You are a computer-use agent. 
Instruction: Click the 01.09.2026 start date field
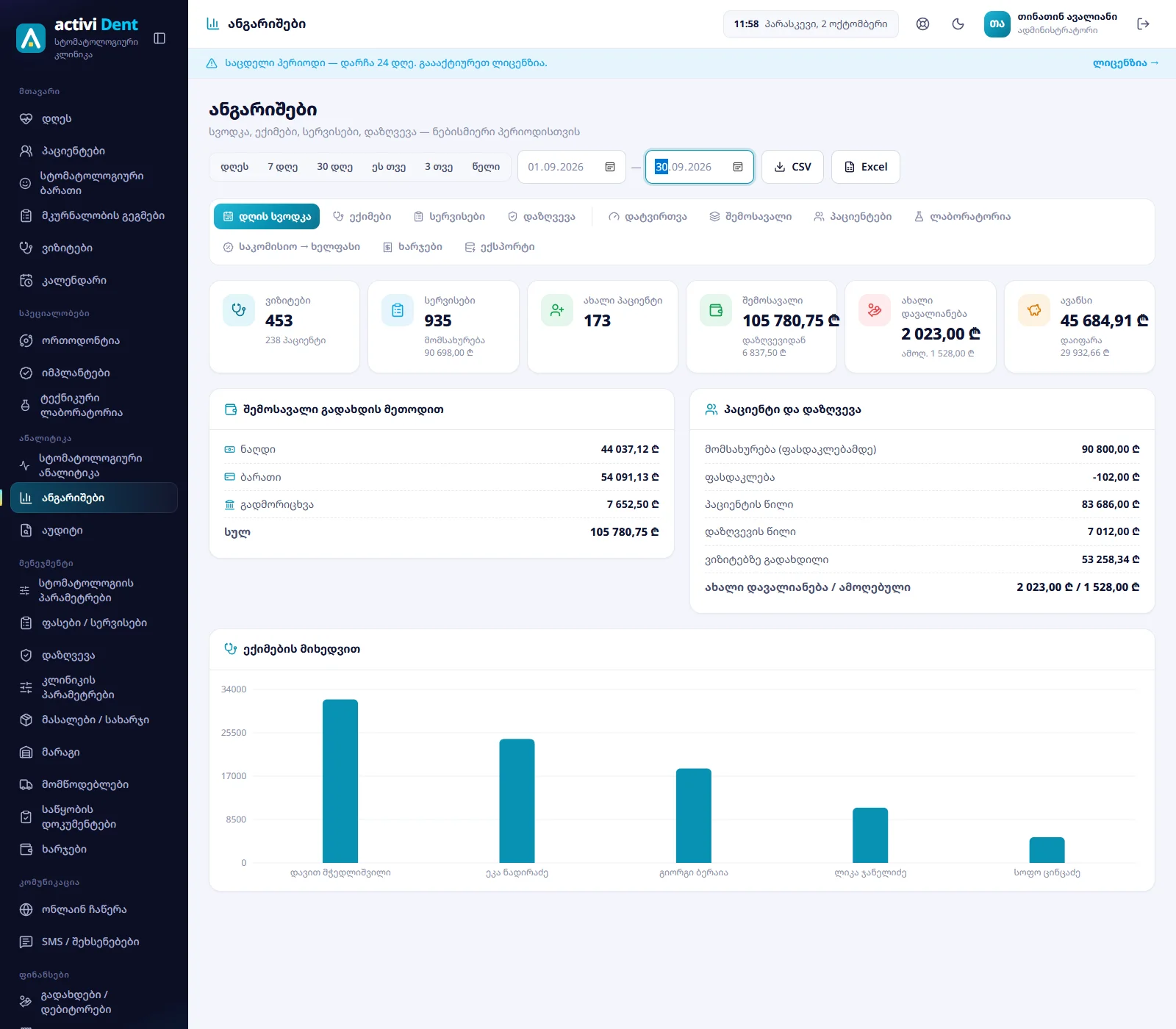[572, 167]
